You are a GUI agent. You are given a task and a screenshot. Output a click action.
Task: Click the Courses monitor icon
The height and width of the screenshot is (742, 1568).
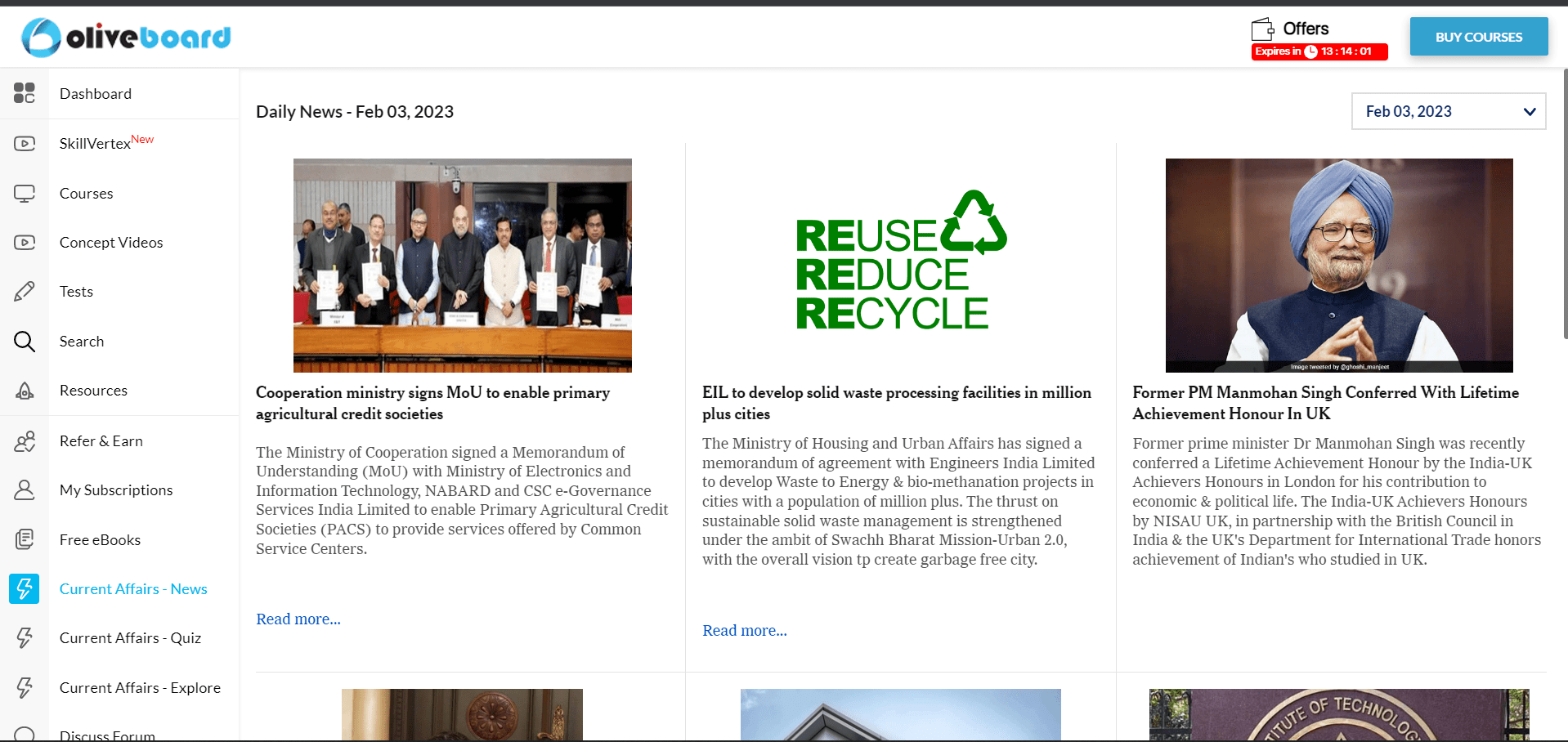pos(25,194)
